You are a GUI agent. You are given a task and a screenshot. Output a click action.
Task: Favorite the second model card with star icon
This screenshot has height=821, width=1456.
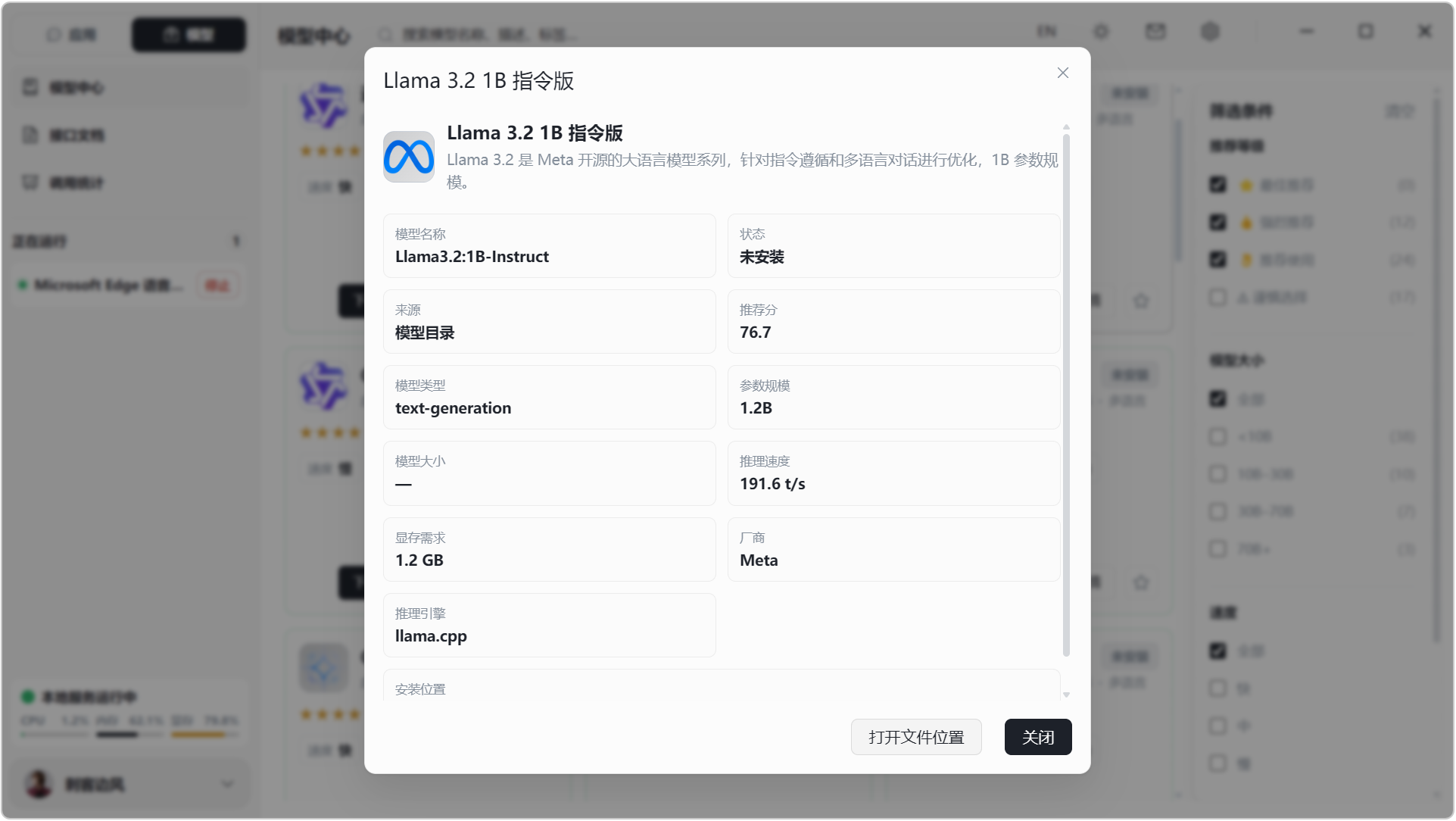point(1142,582)
